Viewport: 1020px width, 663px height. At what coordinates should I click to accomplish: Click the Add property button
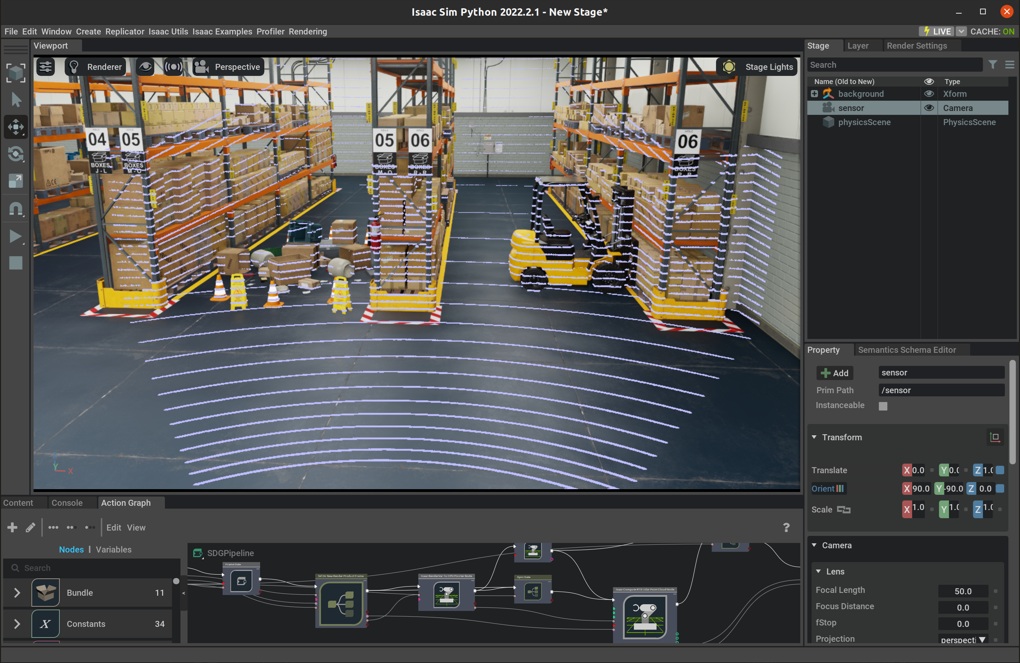pyautogui.click(x=835, y=373)
